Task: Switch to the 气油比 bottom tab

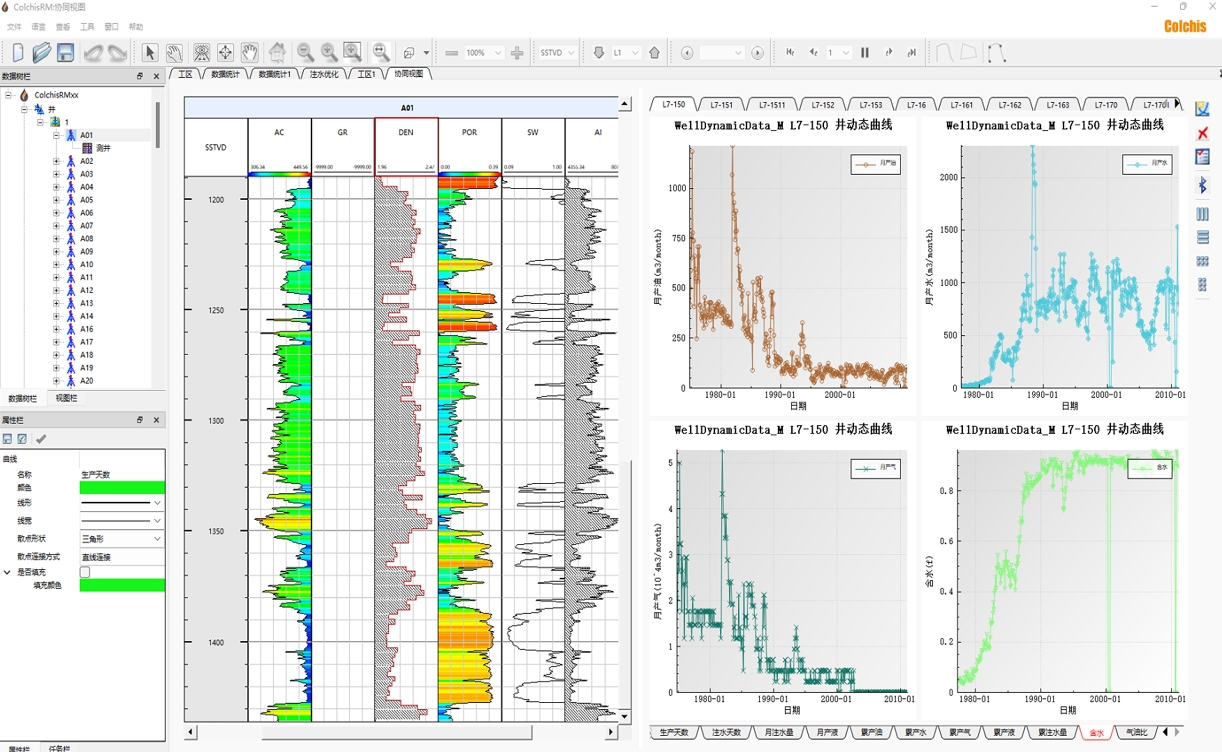Action: point(1137,733)
